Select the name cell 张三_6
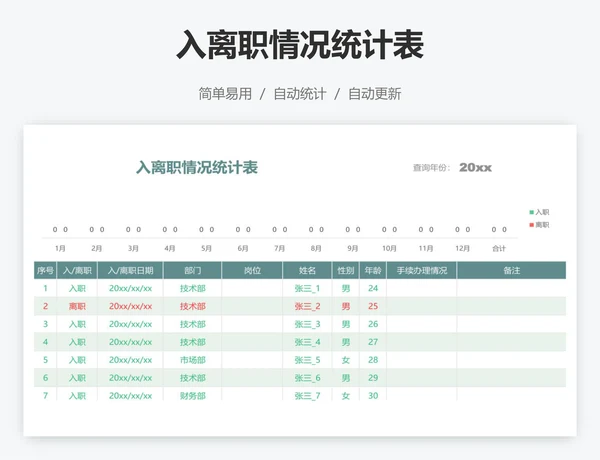 (307, 378)
